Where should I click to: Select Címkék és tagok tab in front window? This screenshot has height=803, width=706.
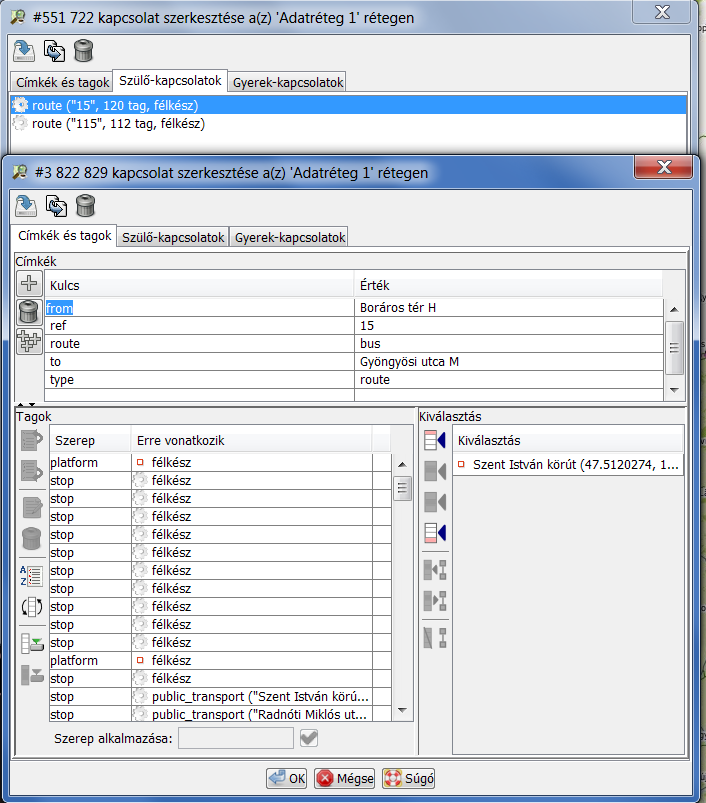click(x=65, y=236)
